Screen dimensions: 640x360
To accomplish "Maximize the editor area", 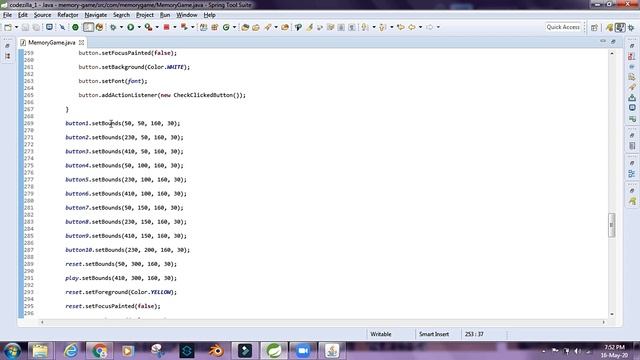I will pyautogui.click(x=613, y=41).
